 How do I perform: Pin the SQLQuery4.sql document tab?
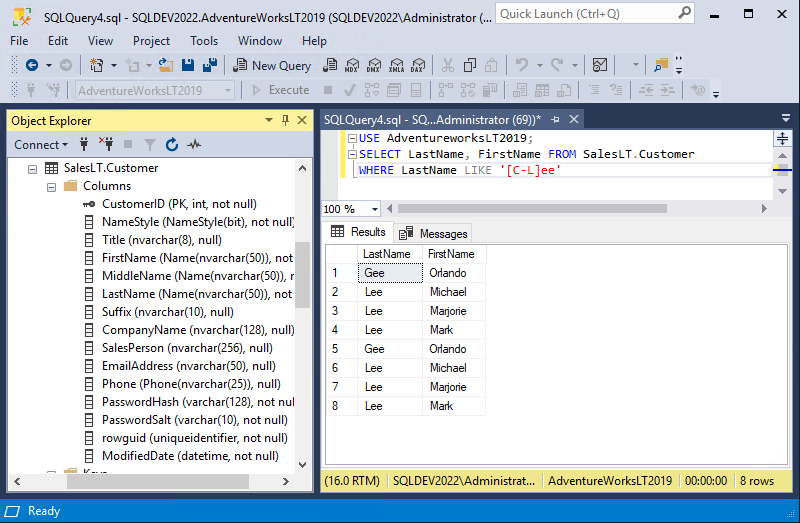pyautogui.click(x=555, y=119)
